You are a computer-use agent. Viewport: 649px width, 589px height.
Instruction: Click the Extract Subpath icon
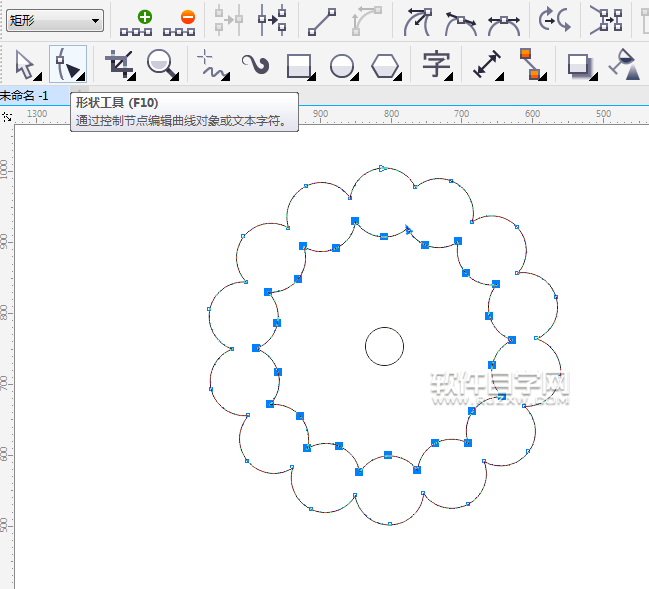pos(606,20)
